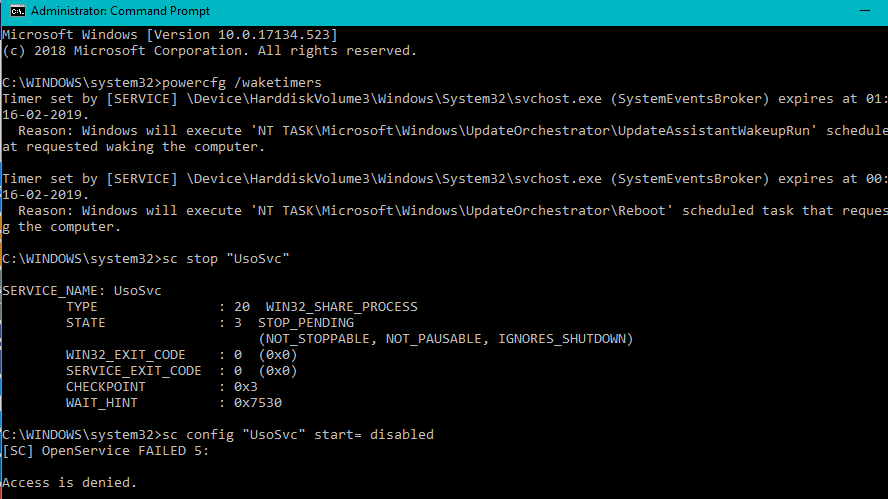Click the 'WIN32_SHARE_PROCESS' type value
888x499 pixels.
pyautogui.click(x=341, y=307)
